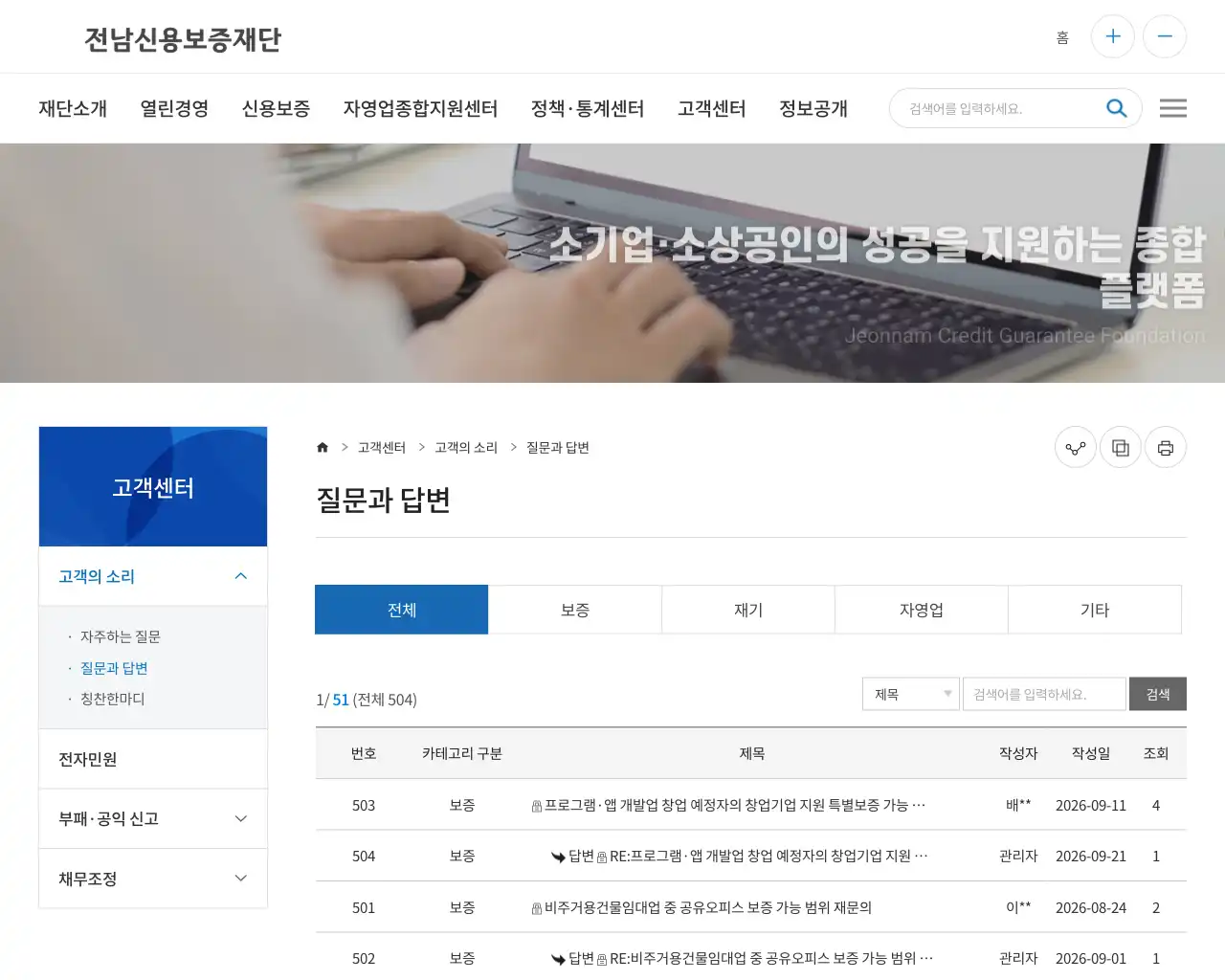
Task: Click the share icon button
Action: (x=1076, y=447)
